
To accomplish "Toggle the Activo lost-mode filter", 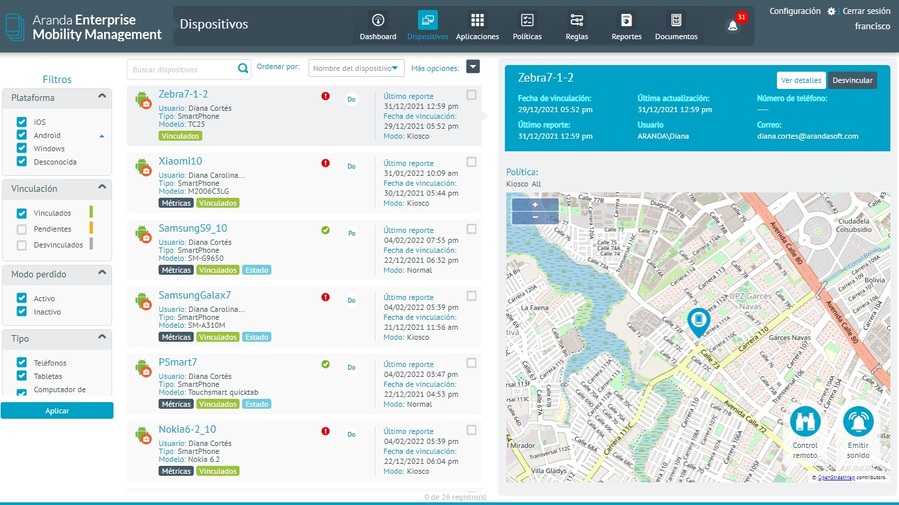I will coord(22,298).
